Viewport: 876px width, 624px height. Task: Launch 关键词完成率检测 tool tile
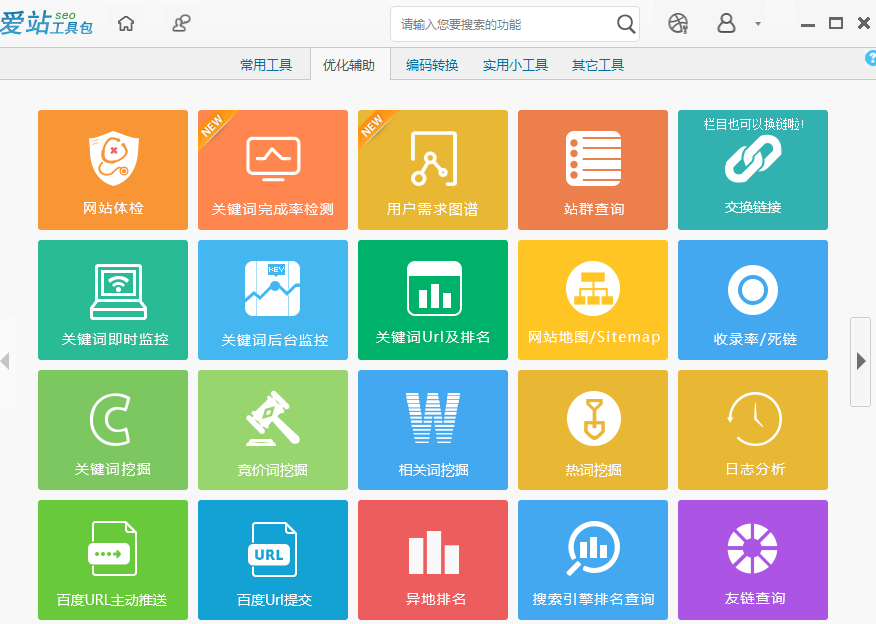point(273,170)
